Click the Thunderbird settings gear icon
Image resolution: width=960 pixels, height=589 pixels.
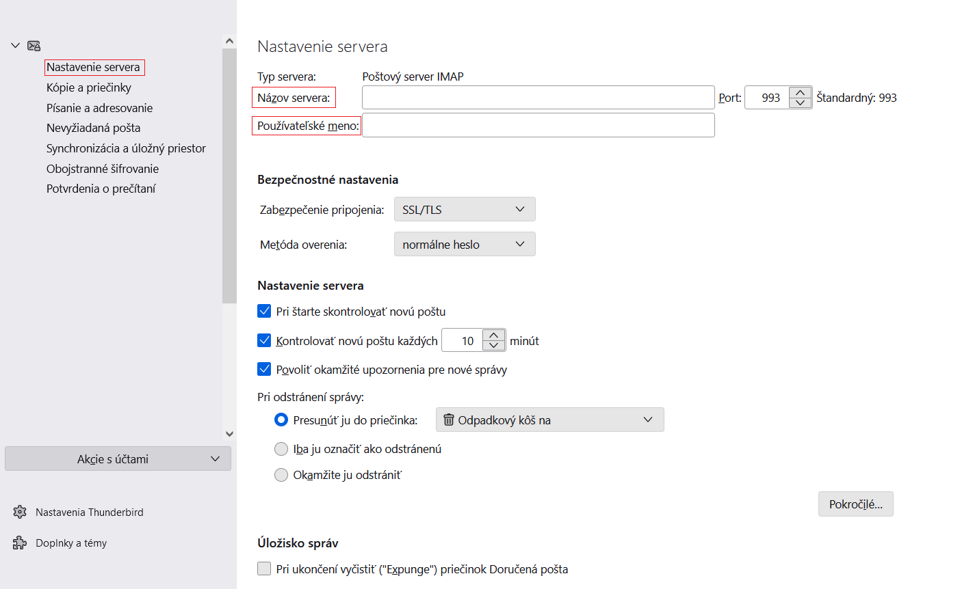pos(20,512)
